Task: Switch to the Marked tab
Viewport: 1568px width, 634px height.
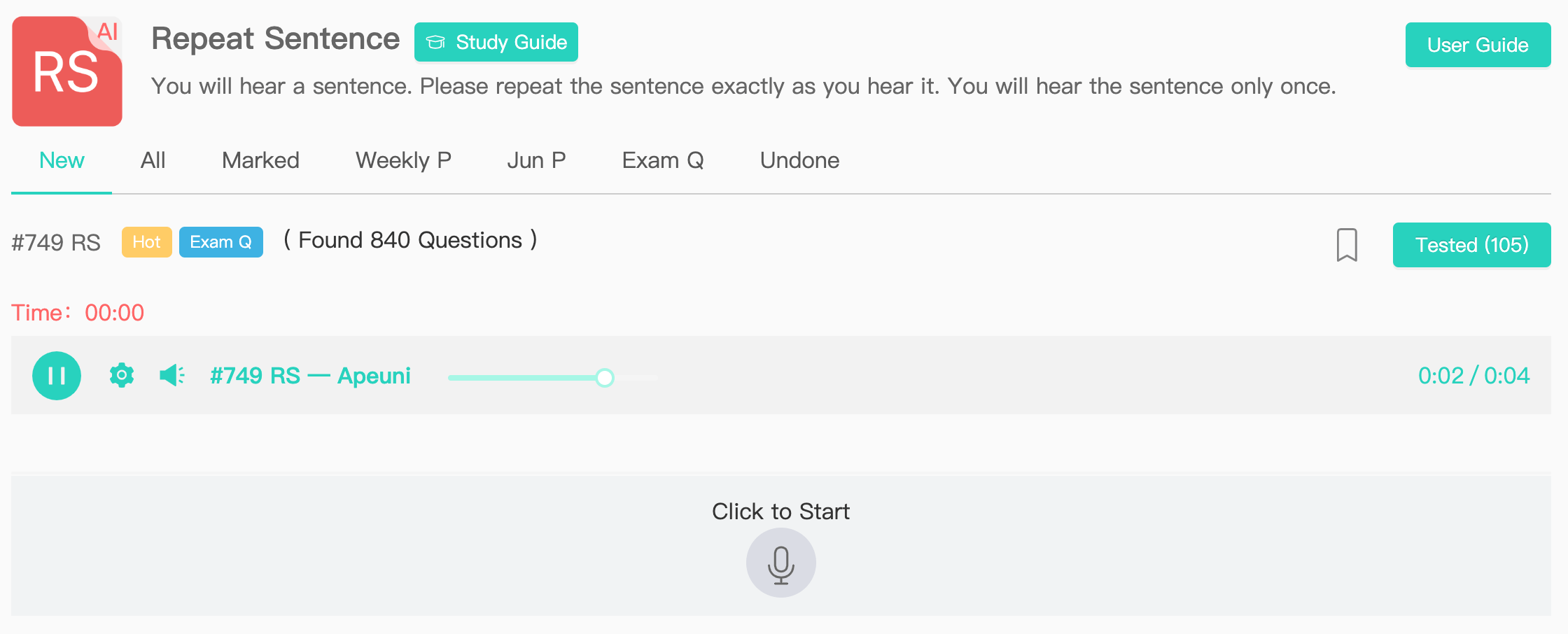Action: pyautogui.click(x=260, y=160)
